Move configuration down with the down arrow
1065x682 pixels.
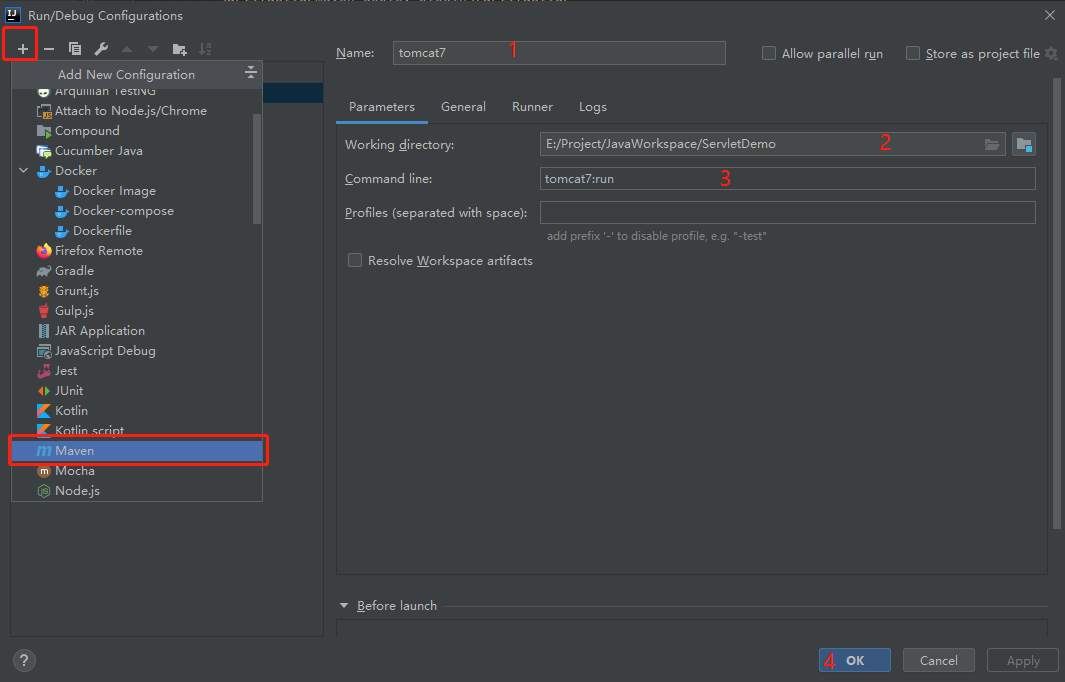[153, 49]
